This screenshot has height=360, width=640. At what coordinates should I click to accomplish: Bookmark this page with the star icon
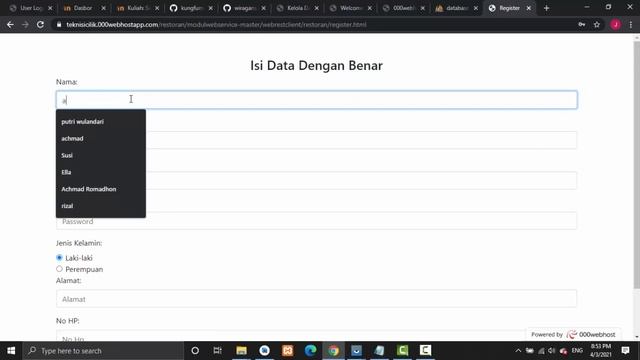coord(597,24)
